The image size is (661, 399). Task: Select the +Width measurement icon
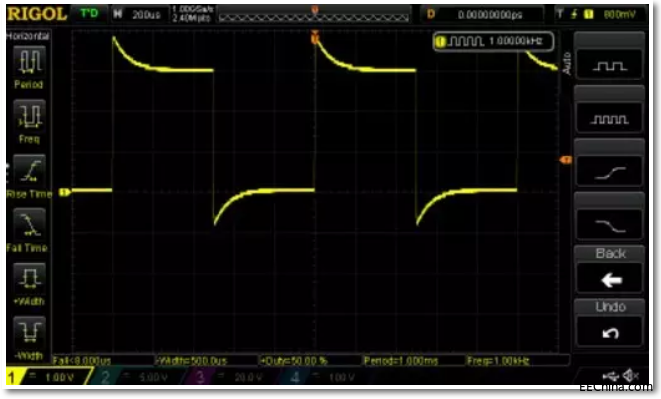(29, 278)
